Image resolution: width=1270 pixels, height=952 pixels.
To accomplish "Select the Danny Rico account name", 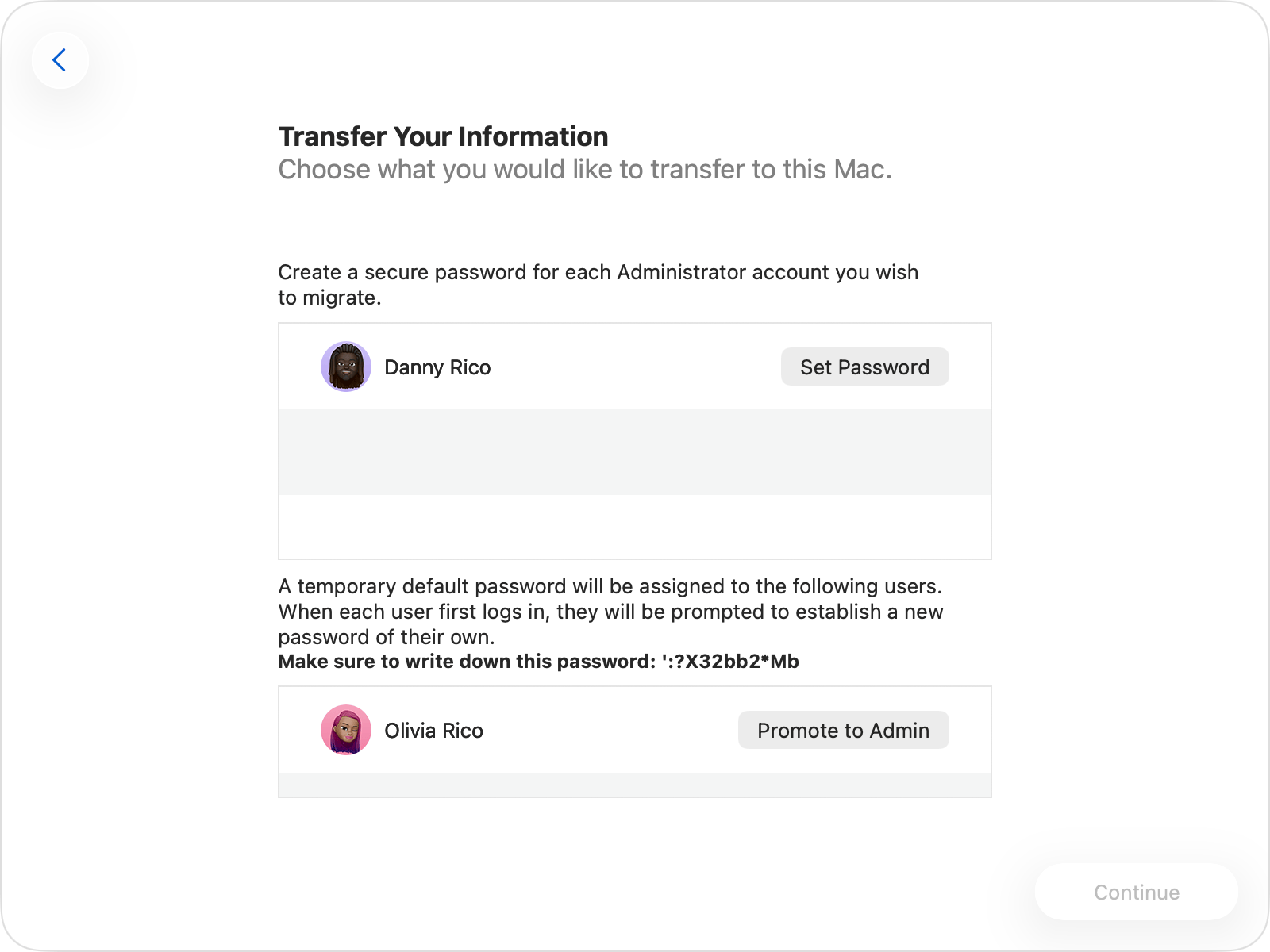I will [x=437, y=367].
